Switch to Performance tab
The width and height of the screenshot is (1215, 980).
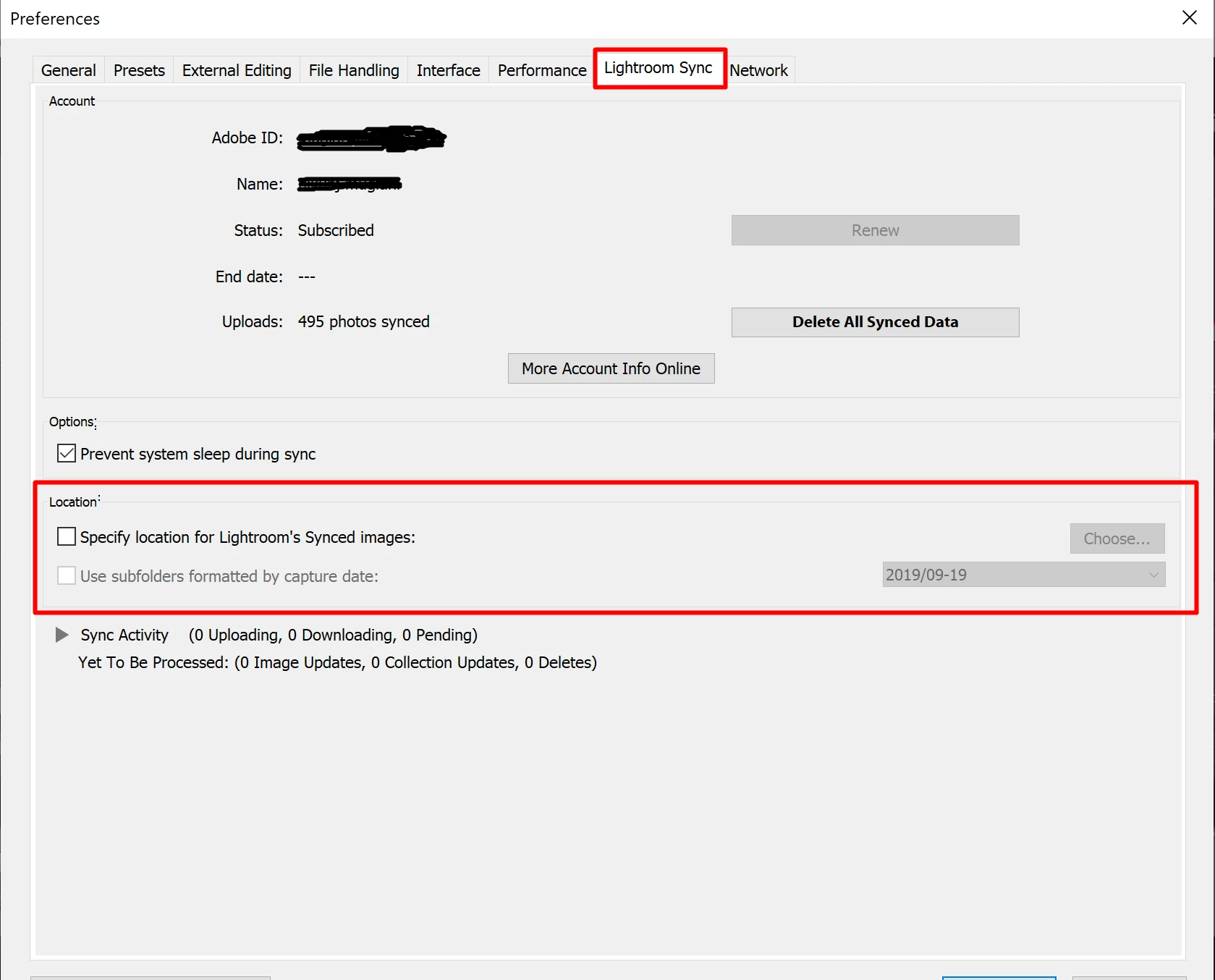tap(542, 70)
